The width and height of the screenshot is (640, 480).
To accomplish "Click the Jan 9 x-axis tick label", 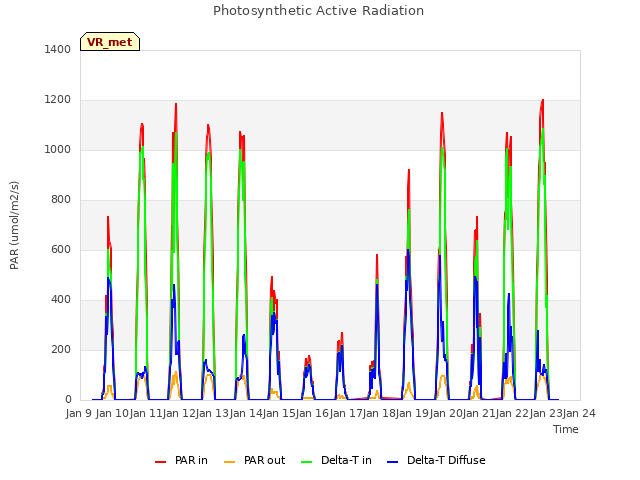I will pyautogui.click(x=79, y=413).
